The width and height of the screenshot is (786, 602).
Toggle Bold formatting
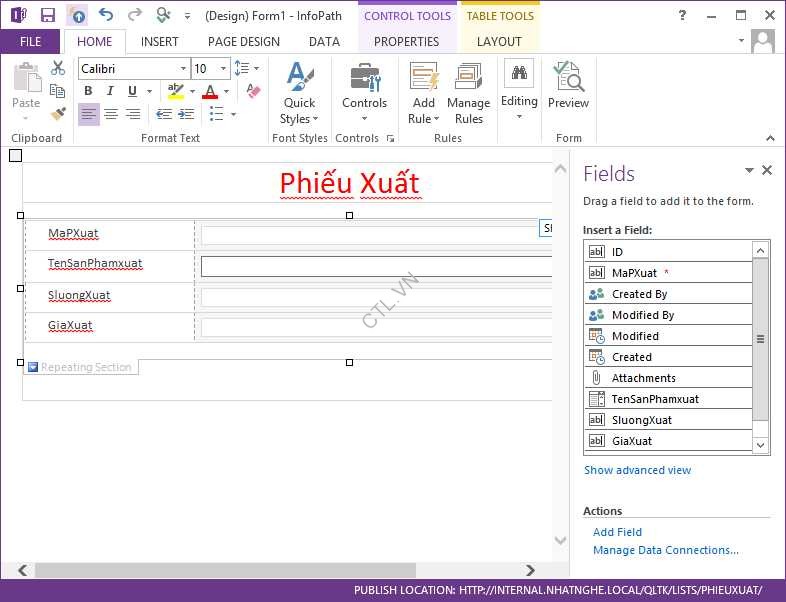pyautogui.click(x=88, y=91)
